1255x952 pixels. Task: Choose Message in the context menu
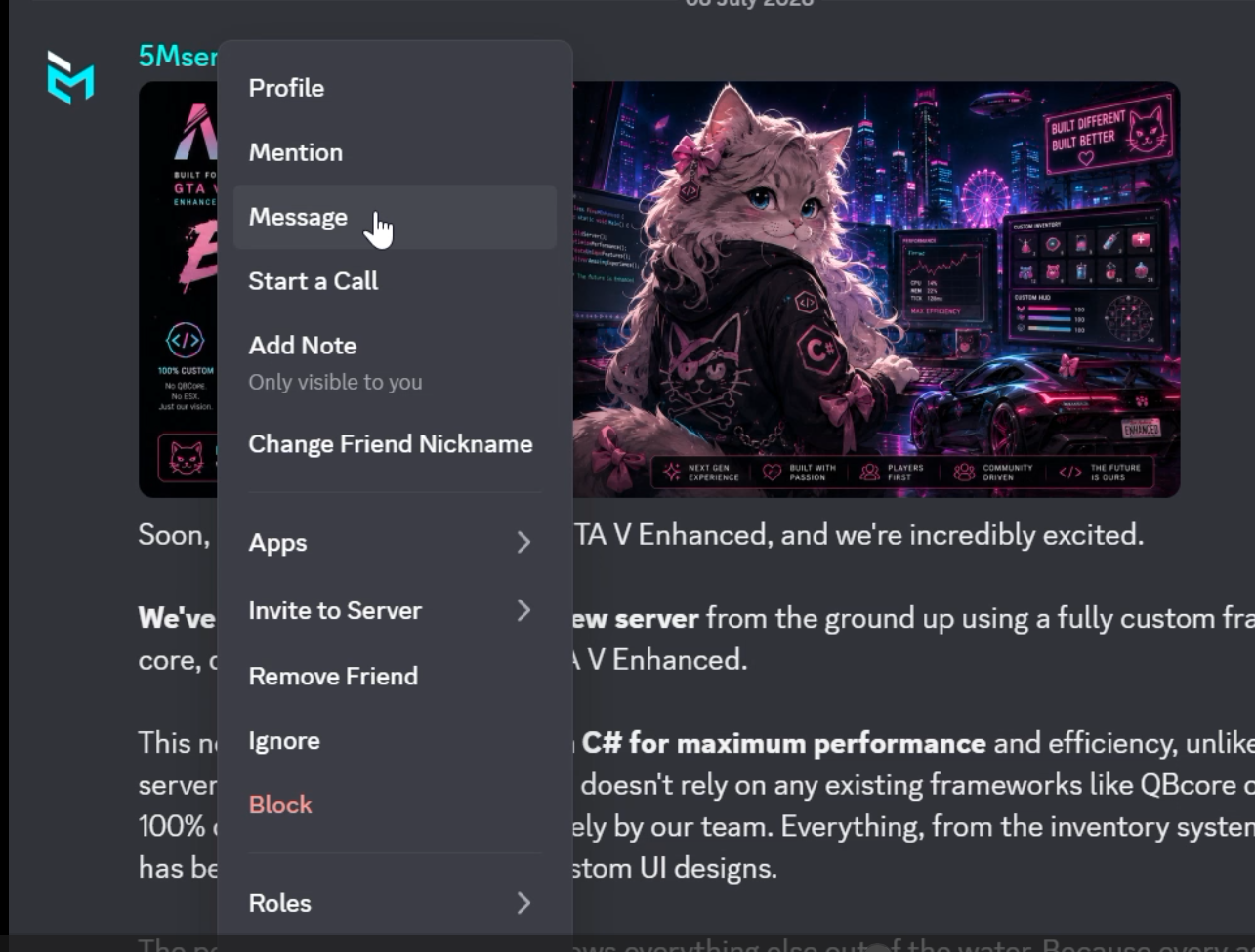click(395, 217)
